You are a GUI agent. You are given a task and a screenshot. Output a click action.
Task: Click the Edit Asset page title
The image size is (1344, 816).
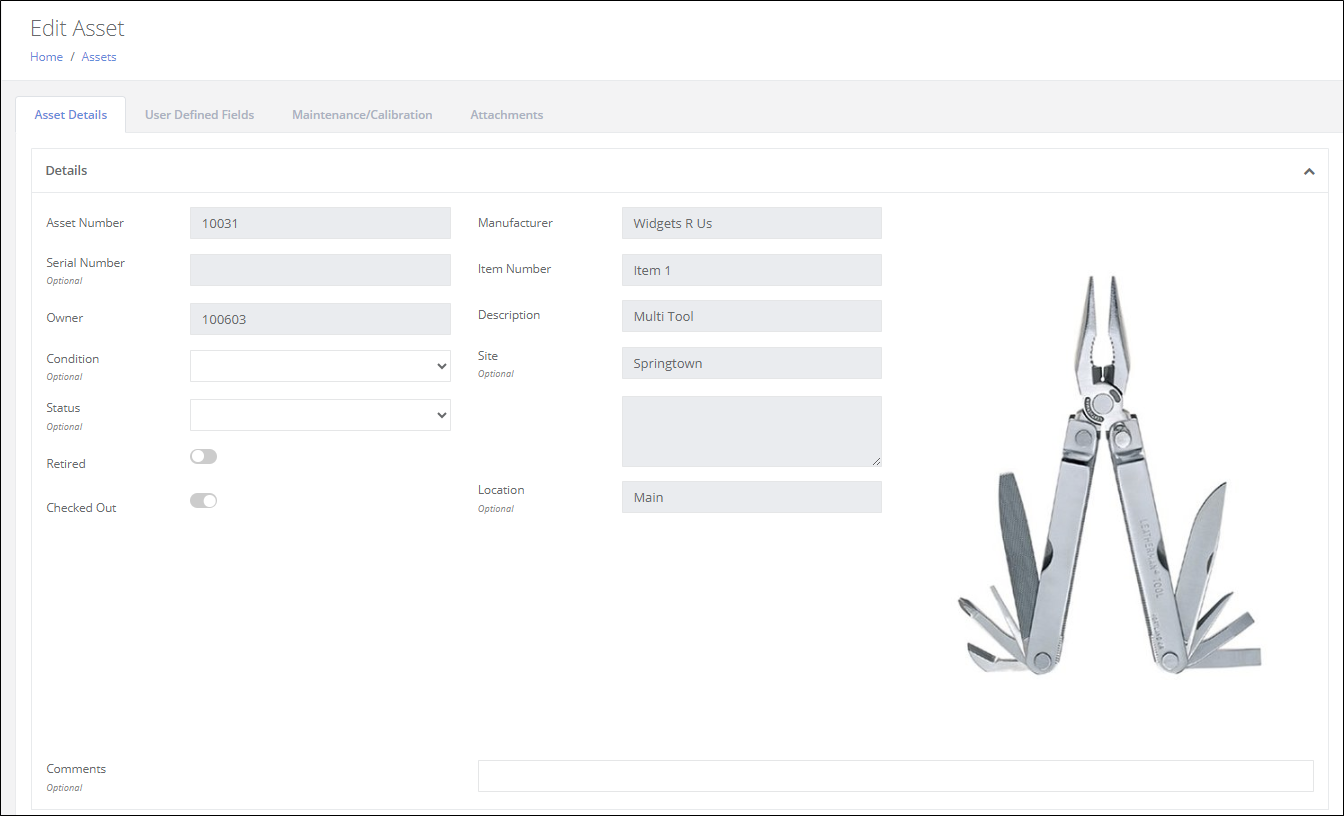[78, 28]
